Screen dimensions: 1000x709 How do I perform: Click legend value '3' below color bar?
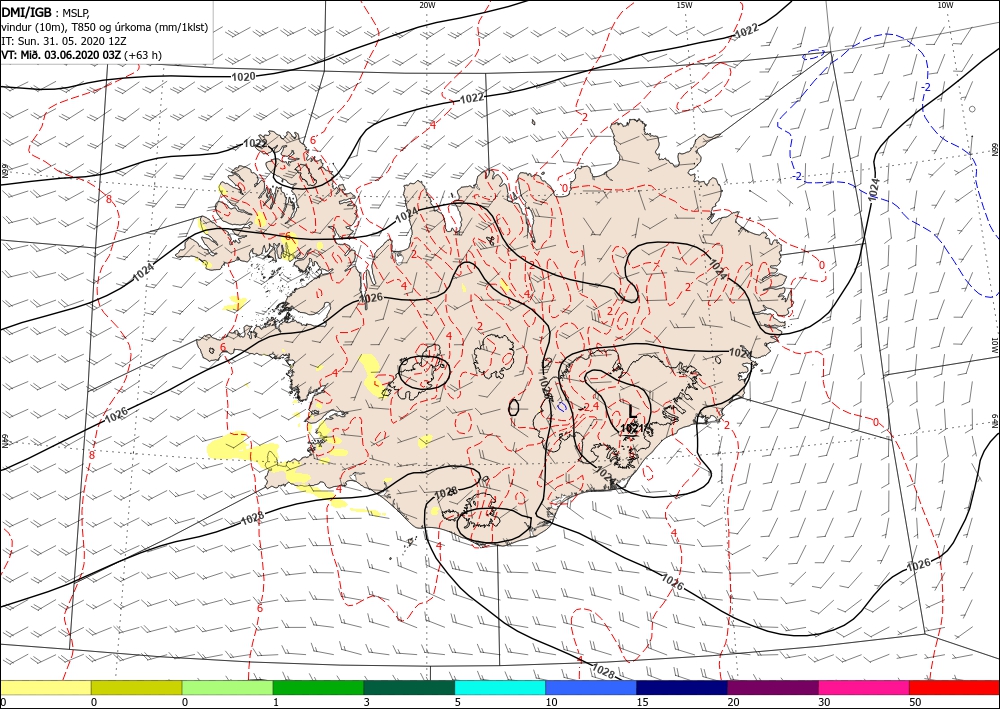366,702
